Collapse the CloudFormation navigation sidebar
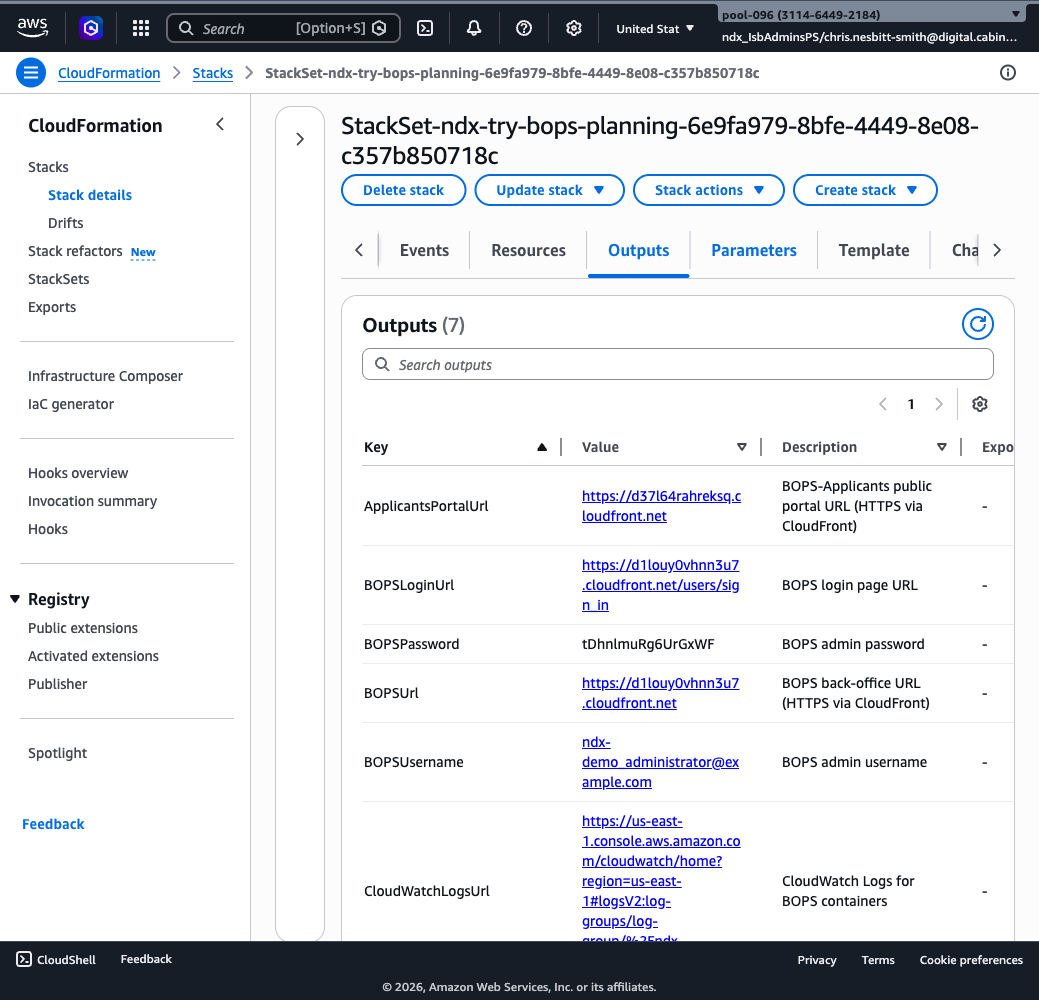This screenshot has width=1039, height=1000. (219, 124)
